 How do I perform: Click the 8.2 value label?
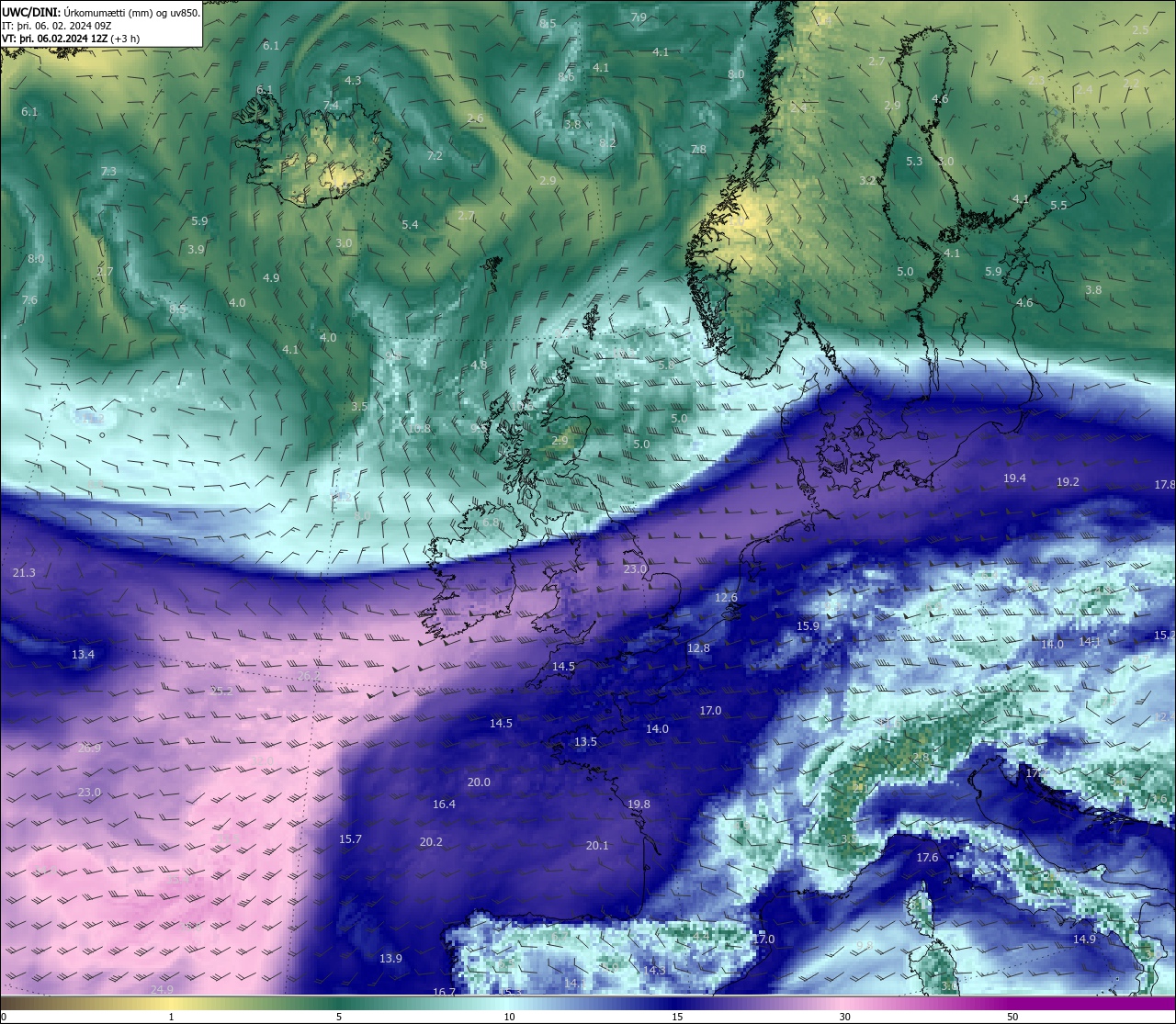tap(607, 143)
